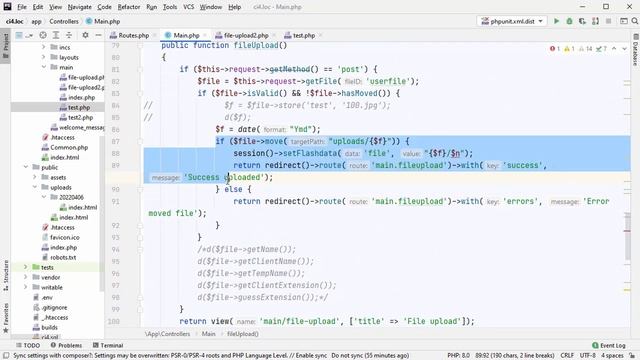Screen dimensions: 640x360
Task: Open the Refactor menu
Action: (129, 7)
